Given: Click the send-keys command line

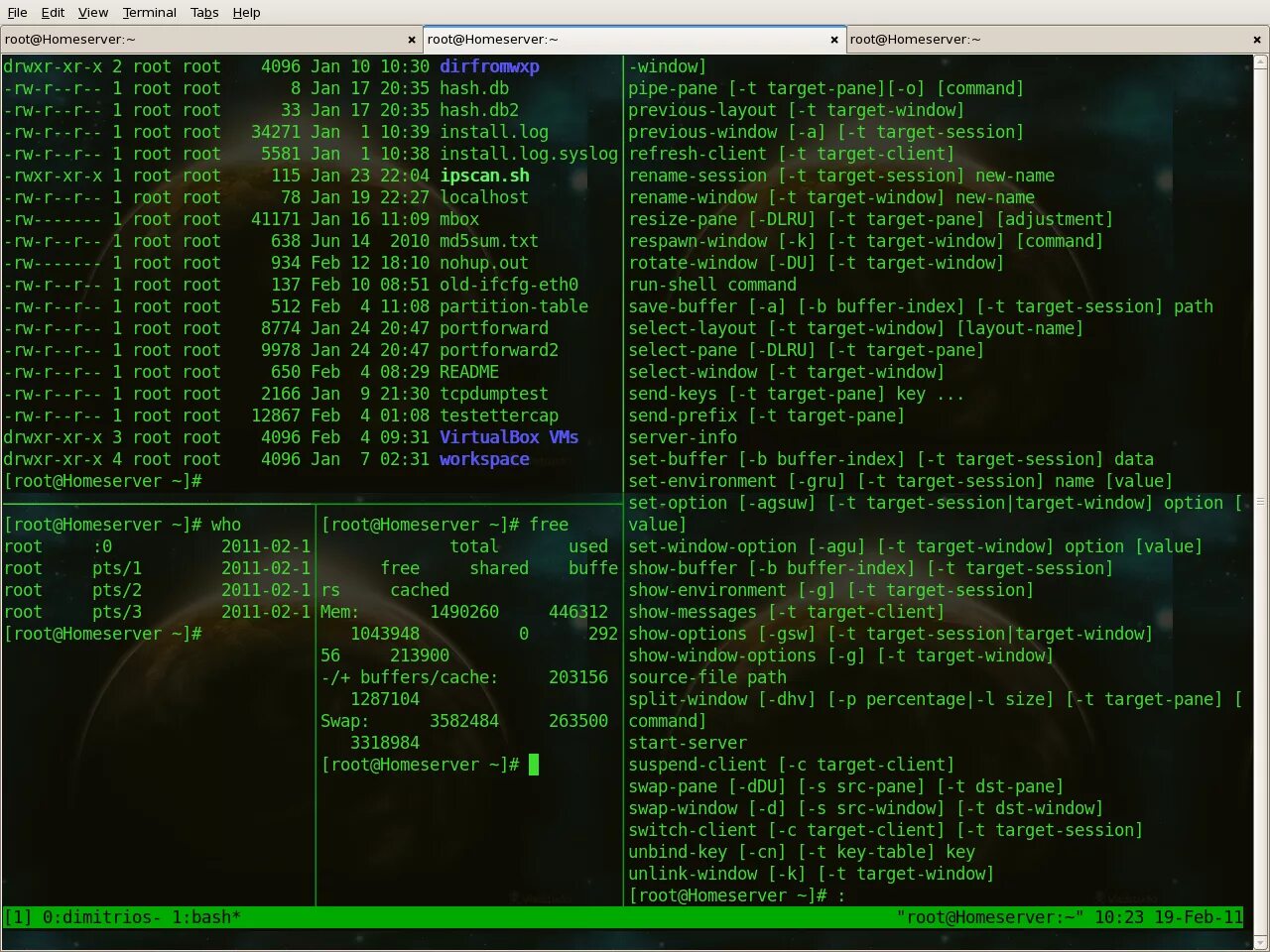Looking at the screenshot, I should tap(796, 394).
